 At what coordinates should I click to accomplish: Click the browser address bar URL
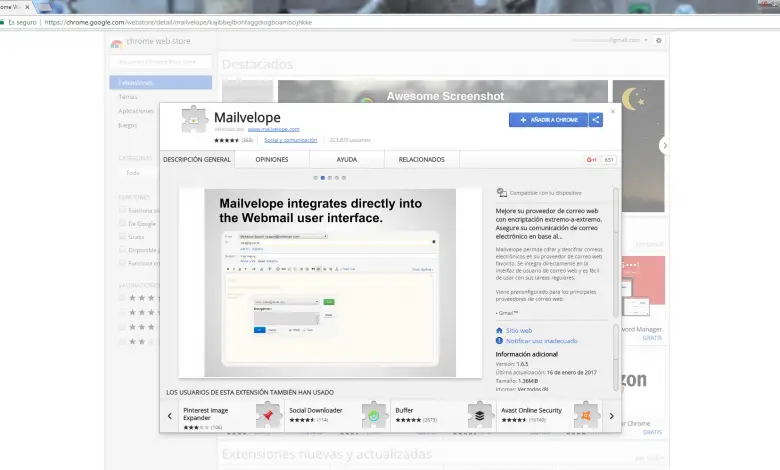(x=178, y=22)
